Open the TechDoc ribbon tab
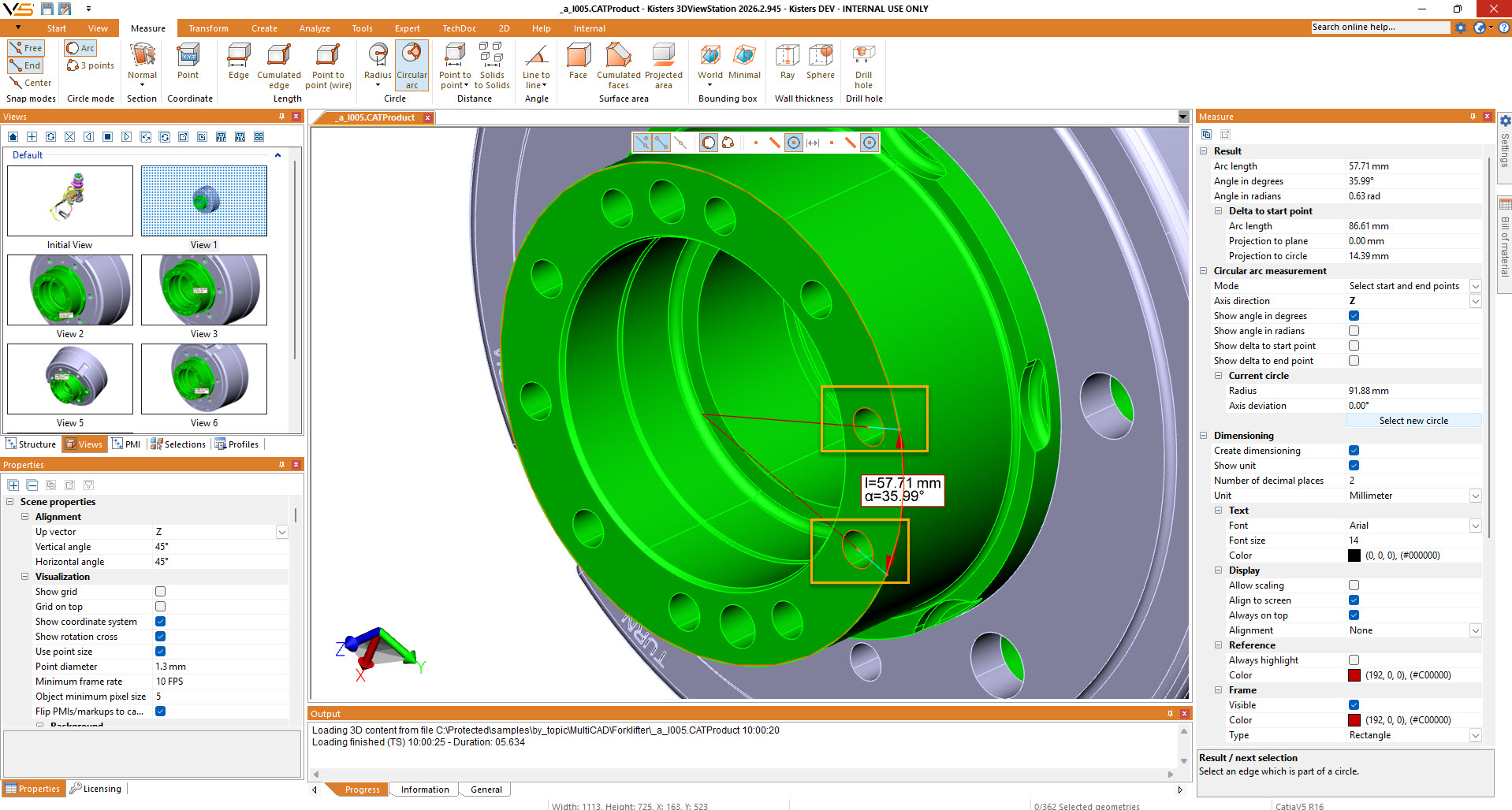The width and height of the screenshot is (1512, 810). click(459, 28)
